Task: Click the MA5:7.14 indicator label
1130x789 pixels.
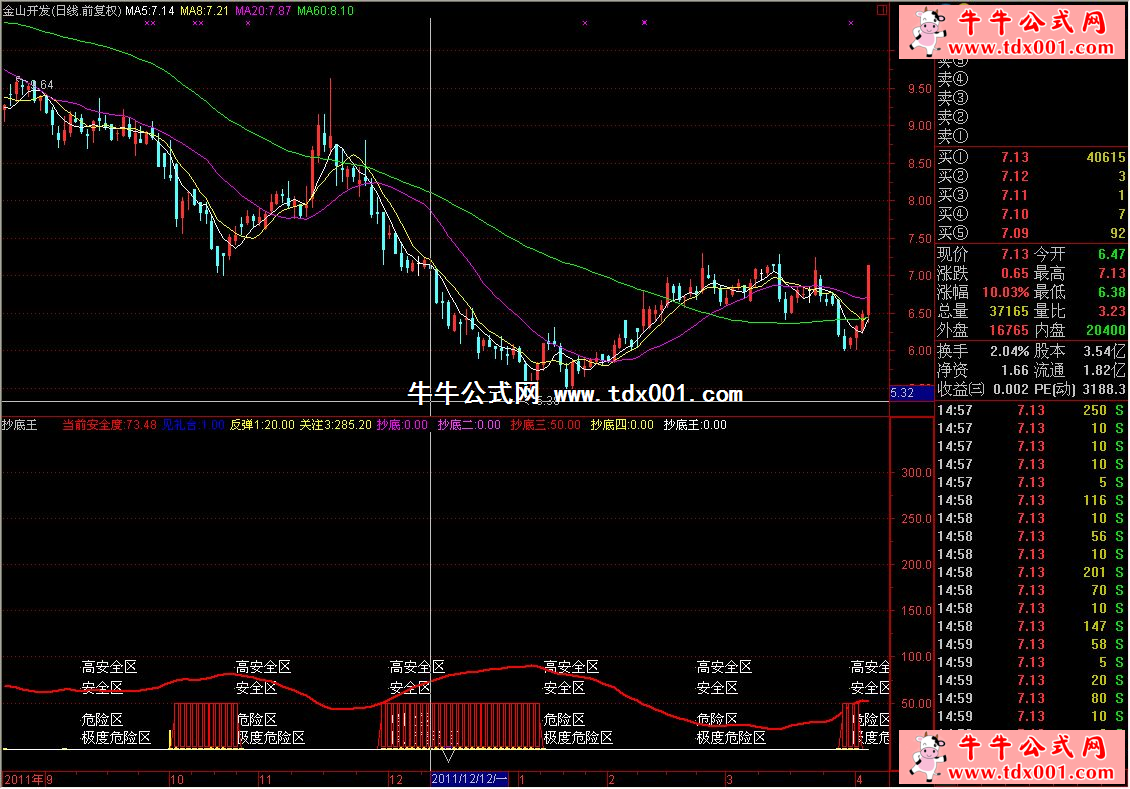Action: pos(150,11)
